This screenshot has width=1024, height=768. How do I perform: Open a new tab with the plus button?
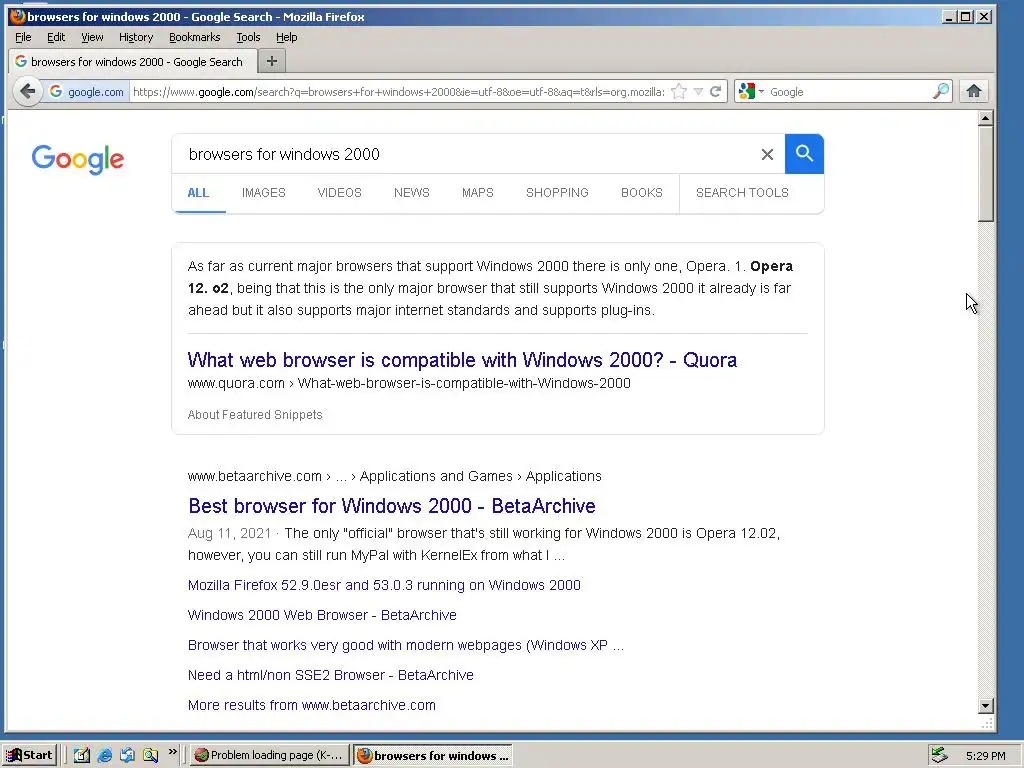(x=272, y=61)
